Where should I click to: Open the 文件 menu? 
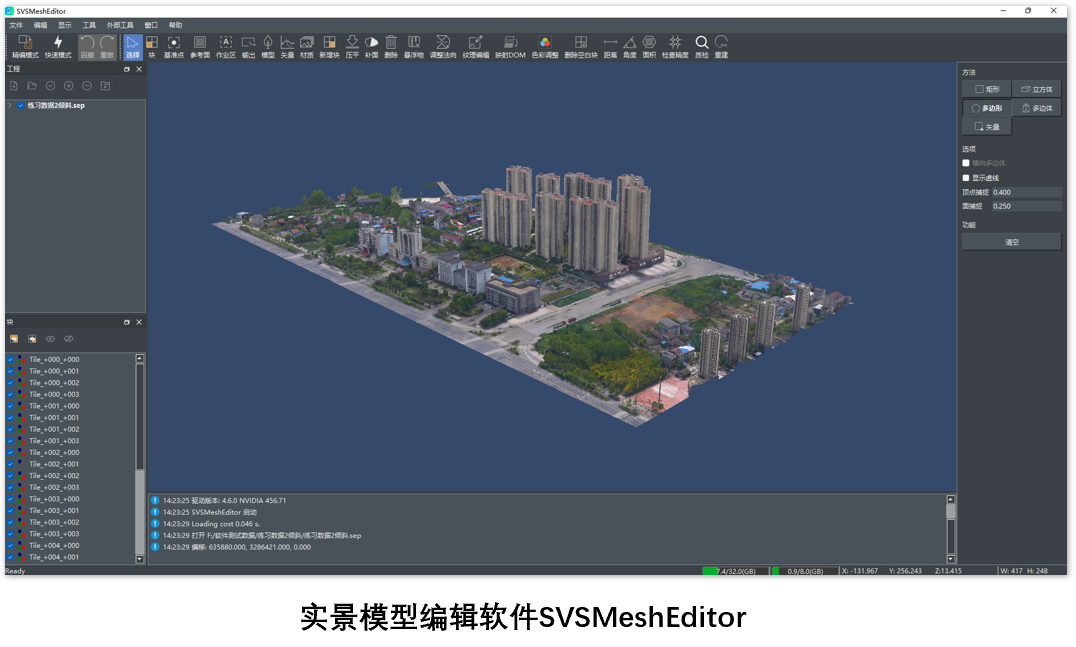(x=16, y=24)
